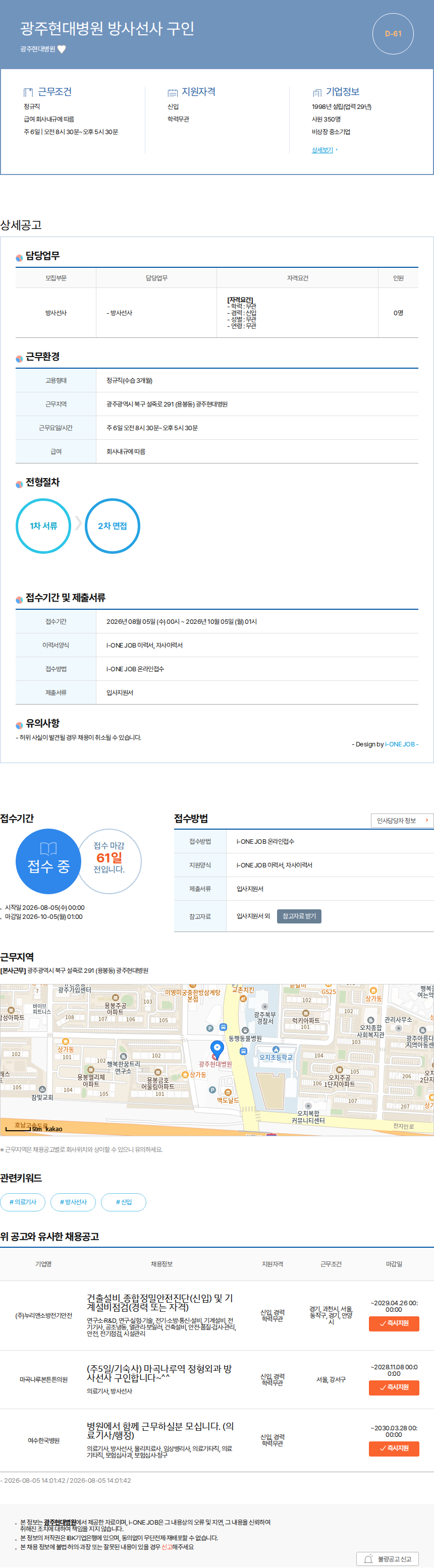434x1568 pixels.
Task: Select the # 방사선사 keyword tag
Action: [x=73, y=1202]
